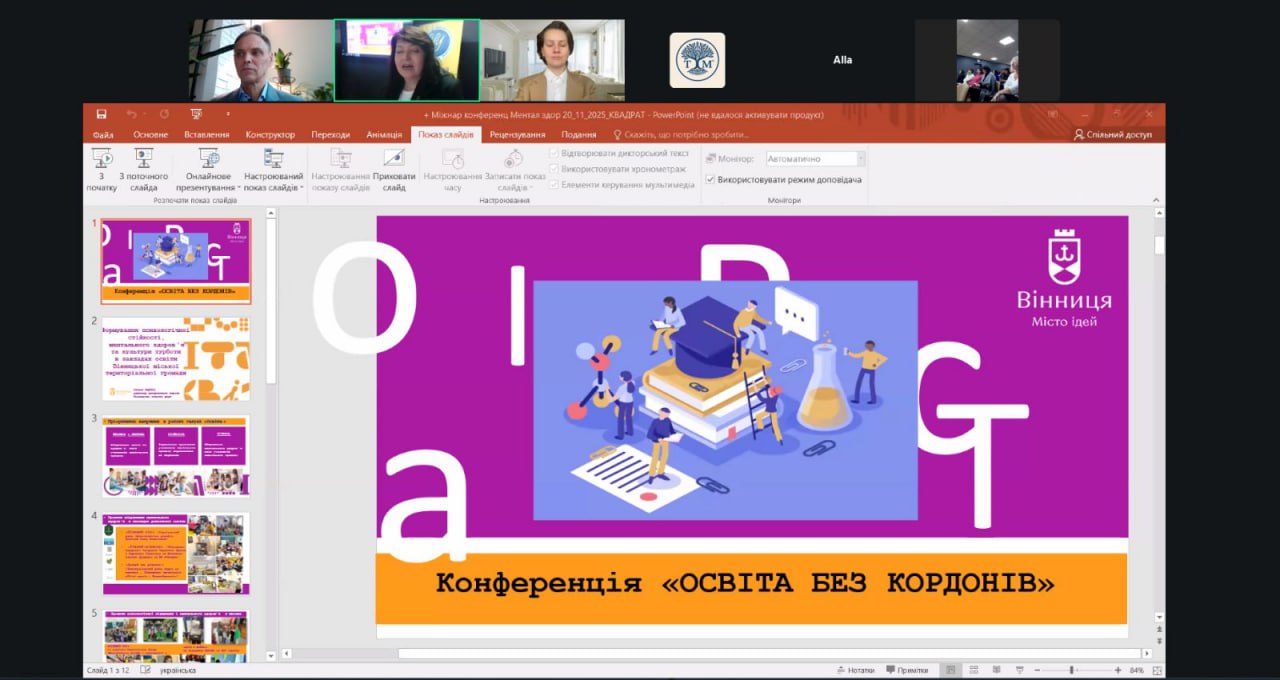
Task: Click the Hide Slide icon
Action: 394,168
